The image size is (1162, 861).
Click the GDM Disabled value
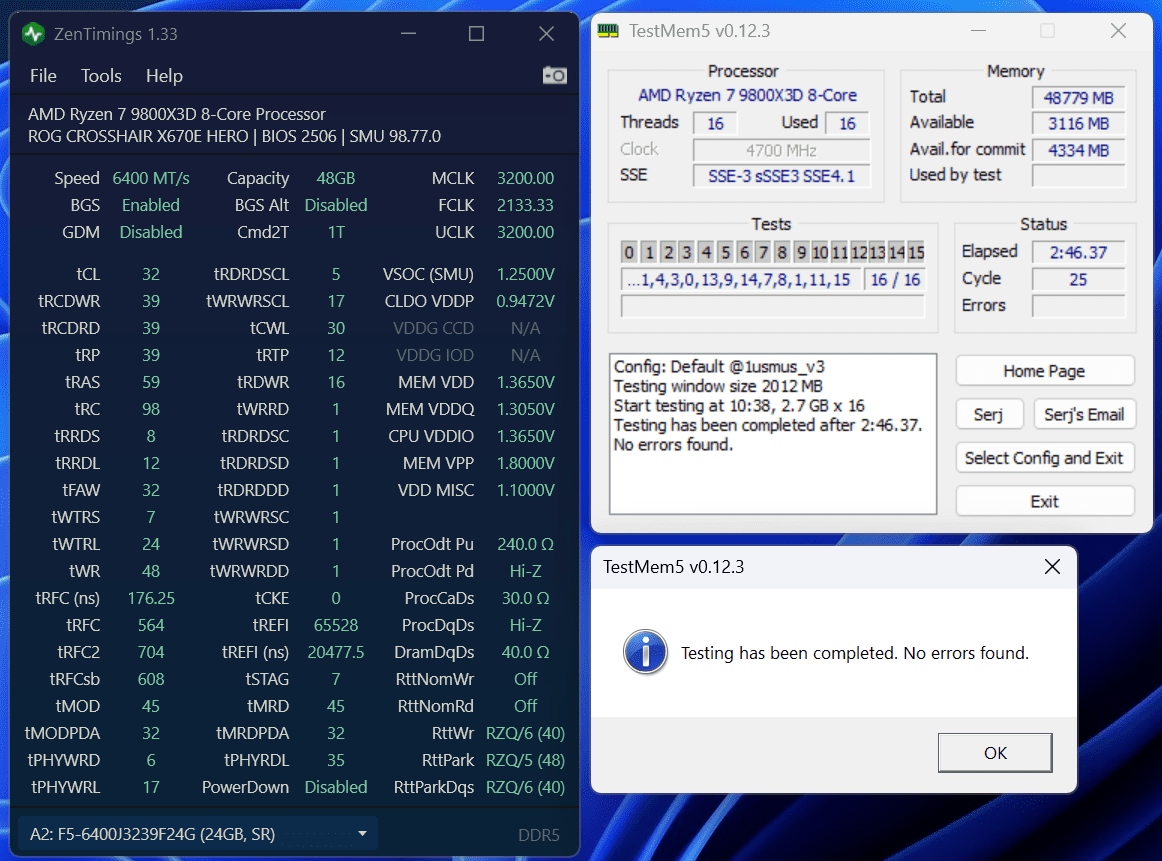pos(151,232)
